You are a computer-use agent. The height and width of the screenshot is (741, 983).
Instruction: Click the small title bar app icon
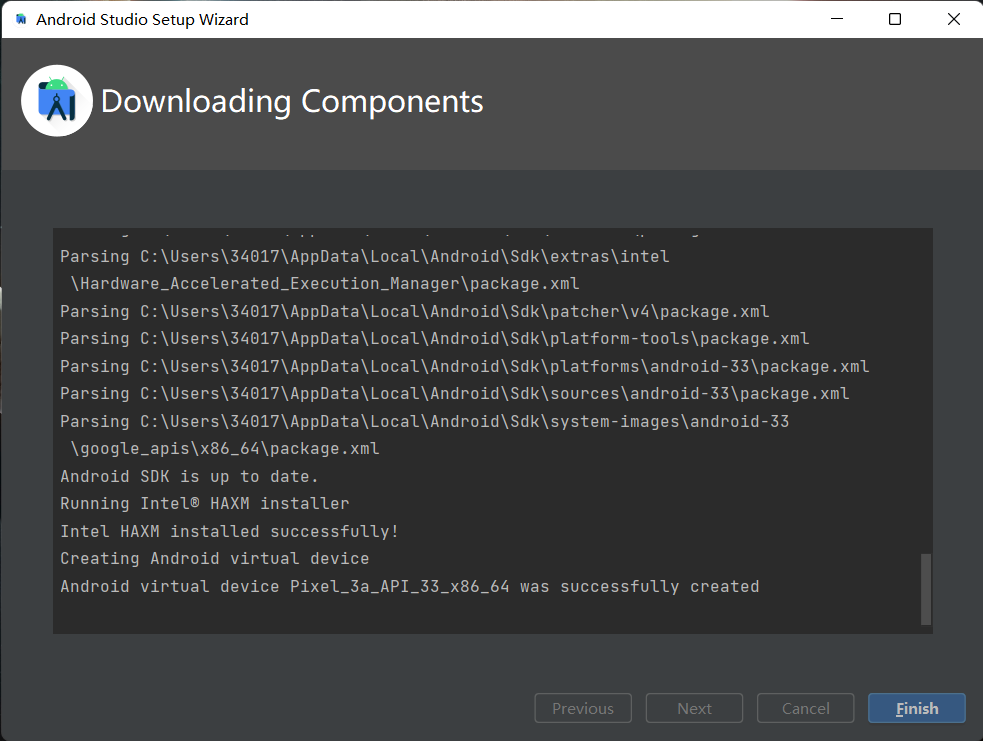point(21,20)
